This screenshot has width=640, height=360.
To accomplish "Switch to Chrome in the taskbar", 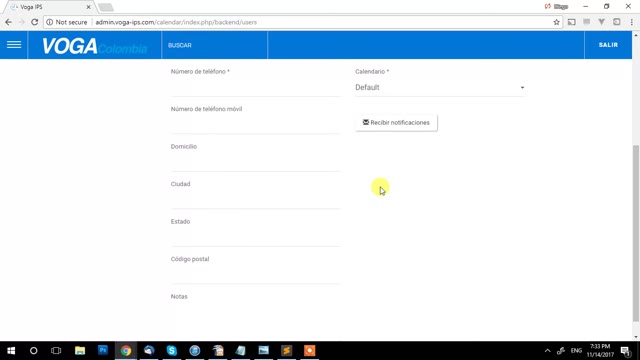I will click(x=126, y=351).
